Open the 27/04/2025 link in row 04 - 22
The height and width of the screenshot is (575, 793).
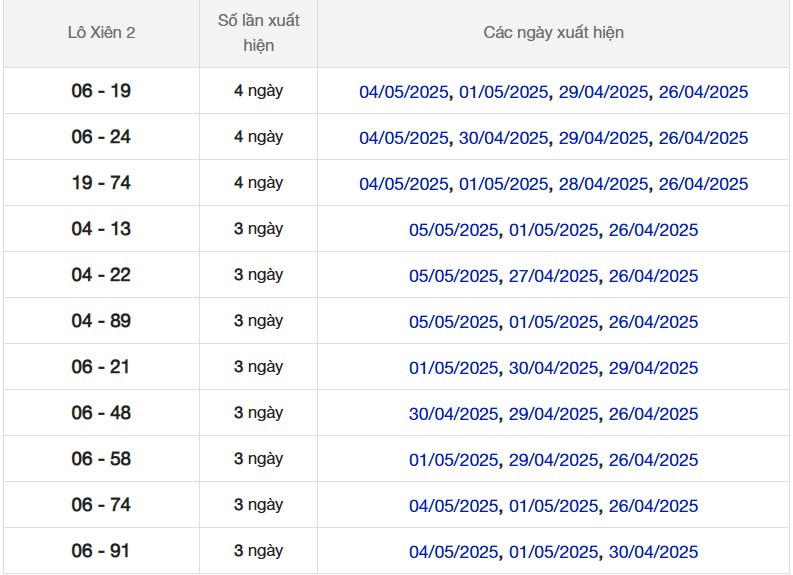553,276
